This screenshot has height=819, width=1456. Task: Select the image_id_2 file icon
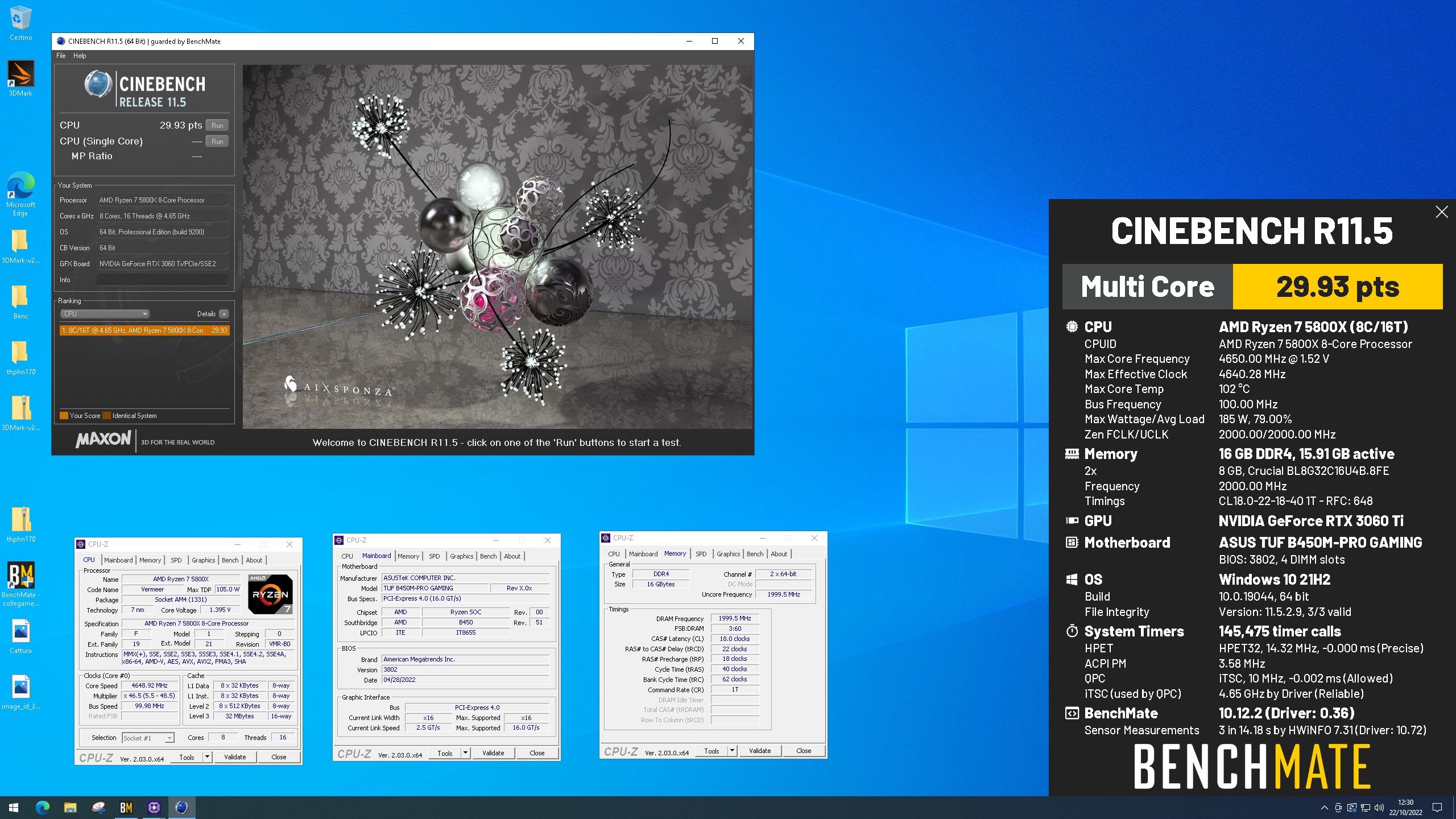[x=20, y=692]
